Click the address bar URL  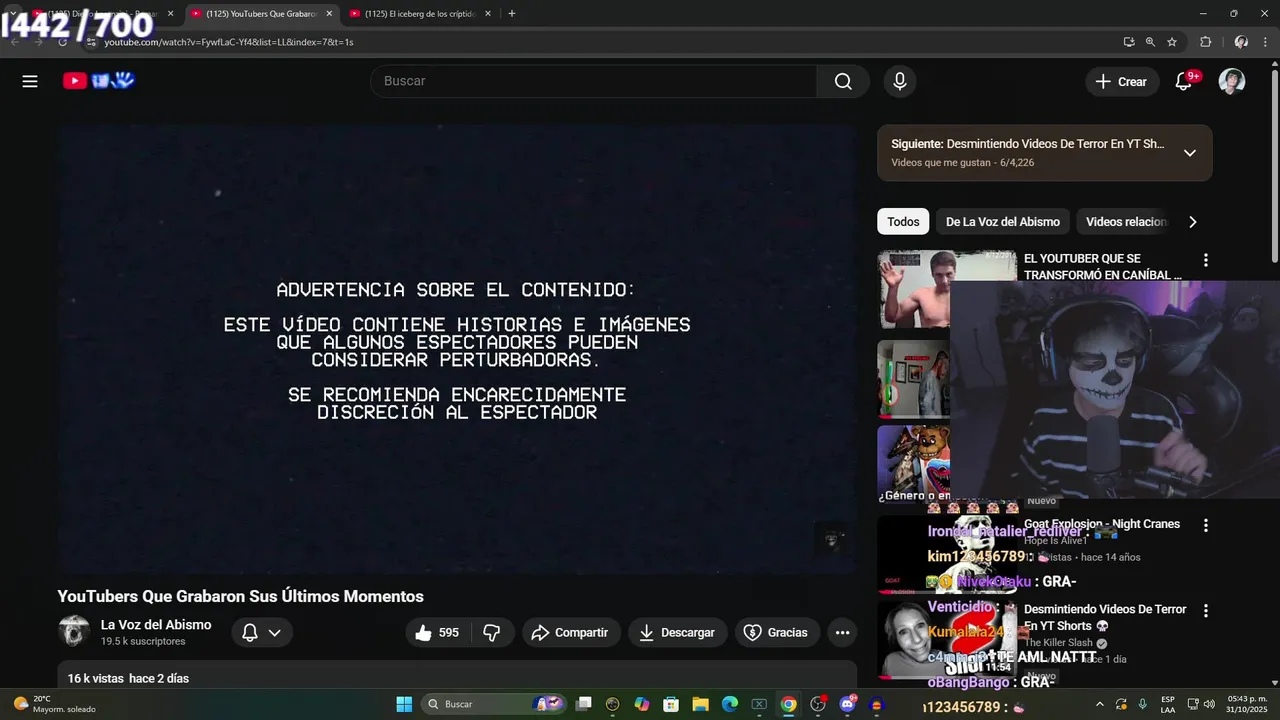(x=229, y=42)
